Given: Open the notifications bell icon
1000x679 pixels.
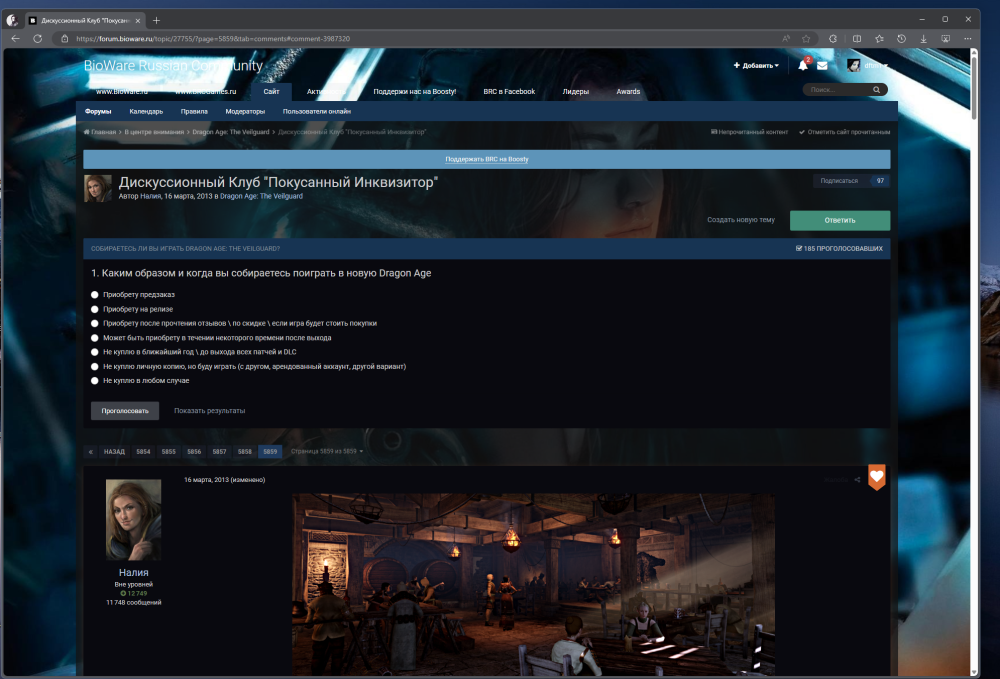Looking at the screenshot, I should (x=802, y=66).
